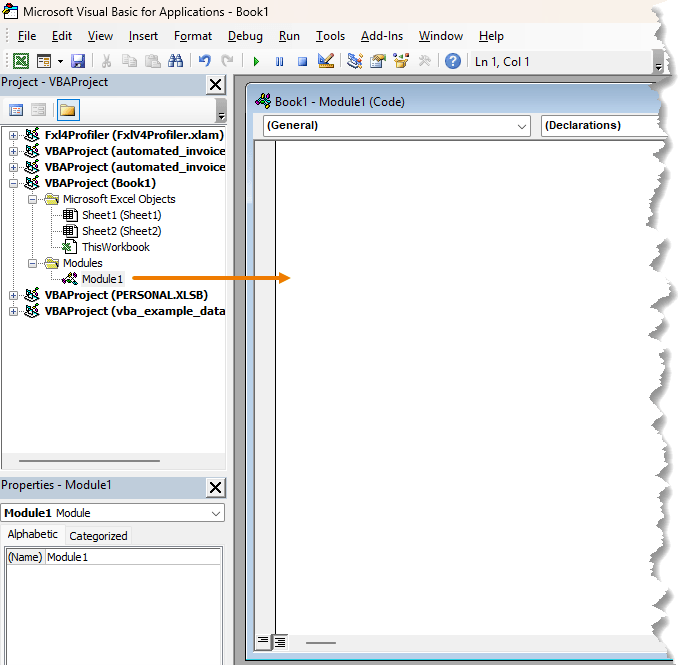Open Find with the binoculars icon
Screen dimensions: 678x665
tap(176, 61)
